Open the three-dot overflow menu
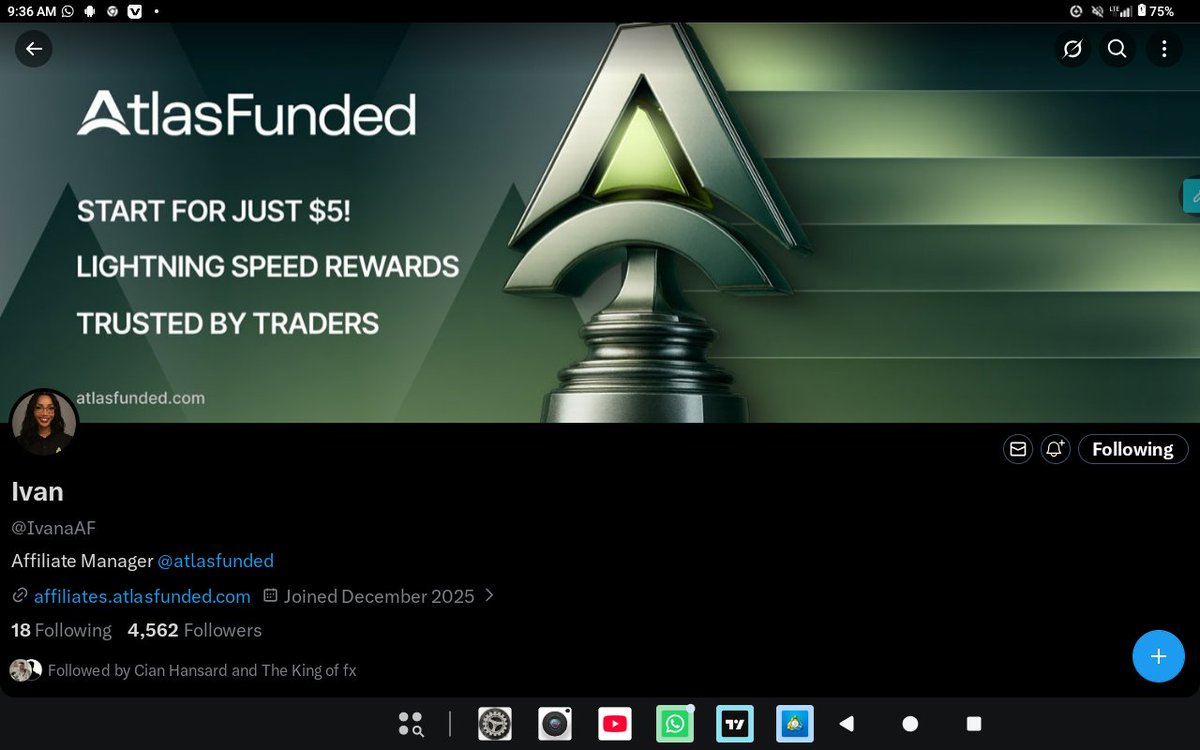Screen dimensions: 1200x750 (x=1164, y=49)
